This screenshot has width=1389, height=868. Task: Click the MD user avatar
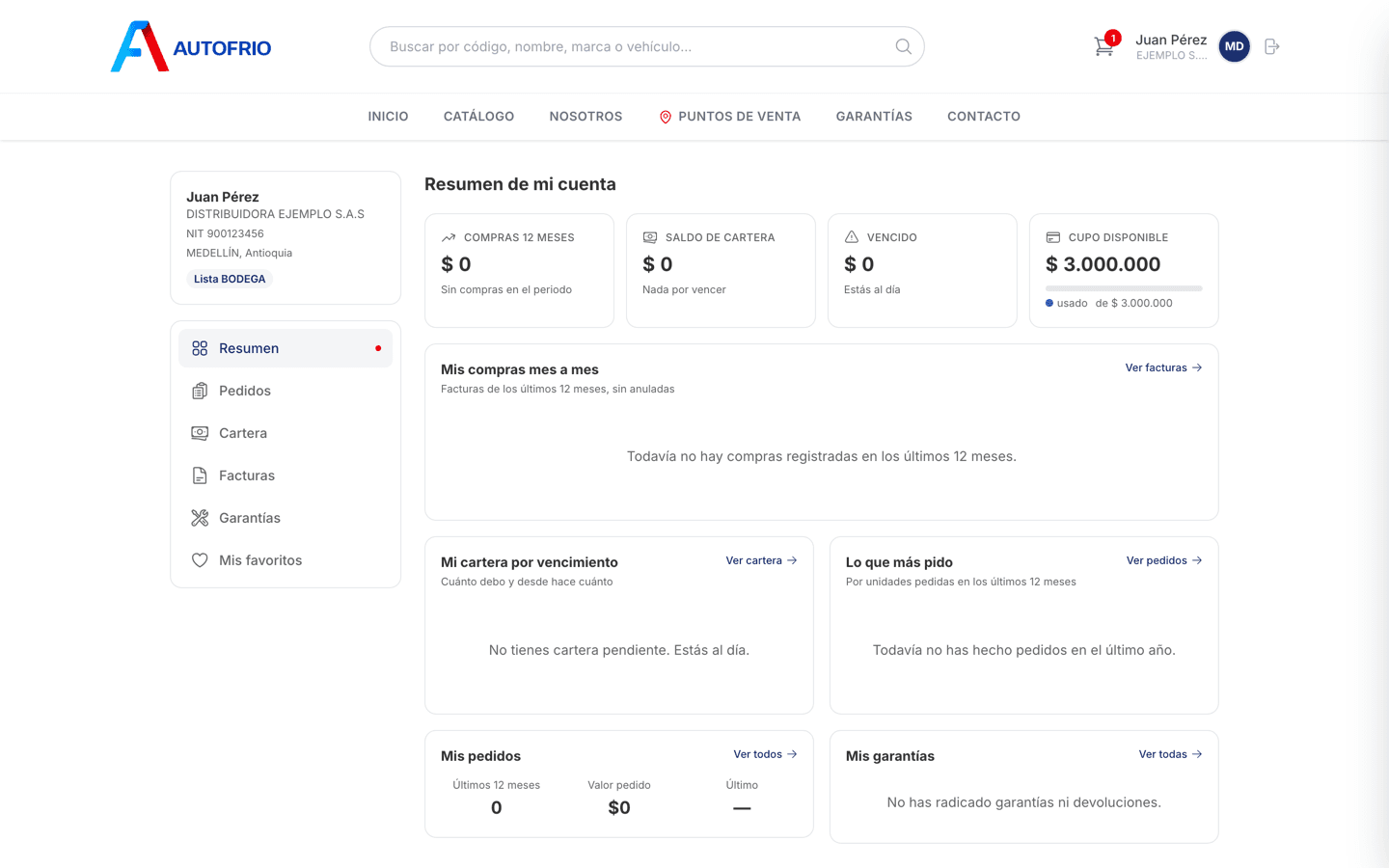pos(1235,46)
